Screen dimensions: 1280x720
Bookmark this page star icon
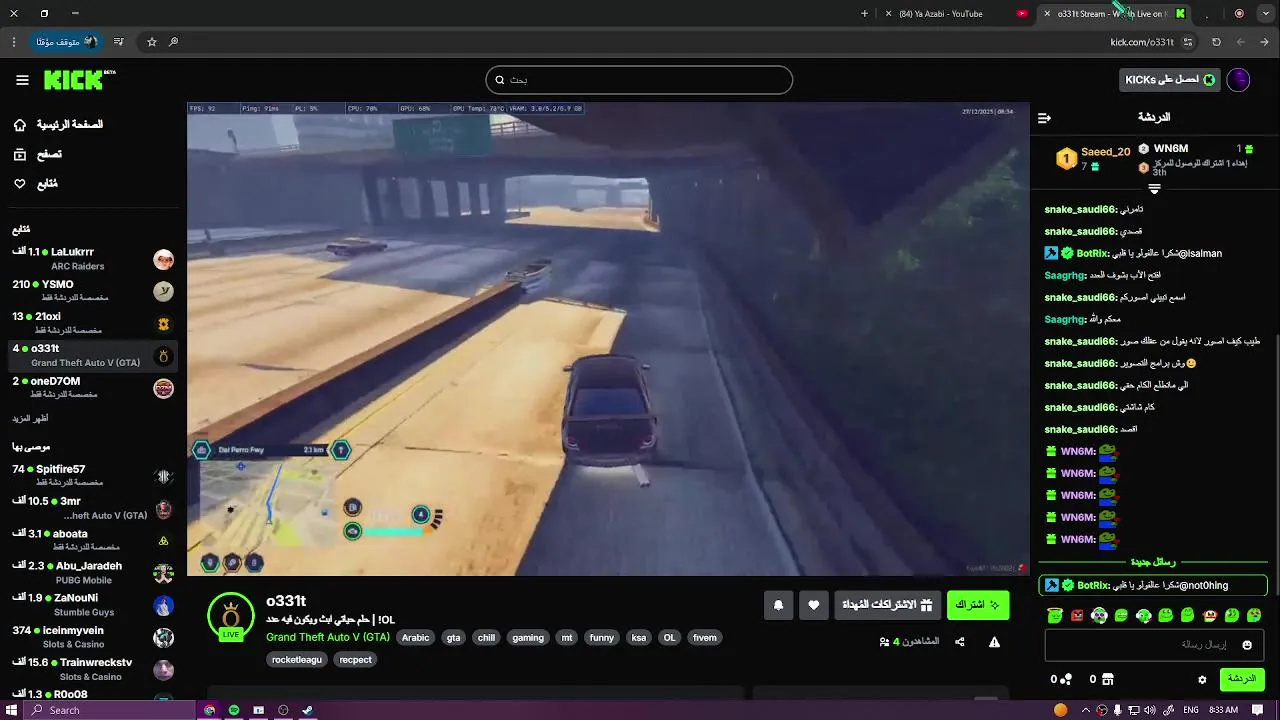pyautogui.click(x=152, y=42)
